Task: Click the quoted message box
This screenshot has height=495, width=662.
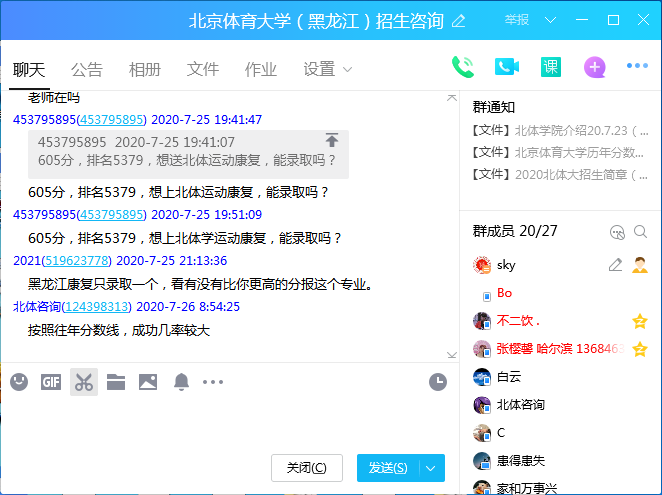Action: [x=188, y=154]
